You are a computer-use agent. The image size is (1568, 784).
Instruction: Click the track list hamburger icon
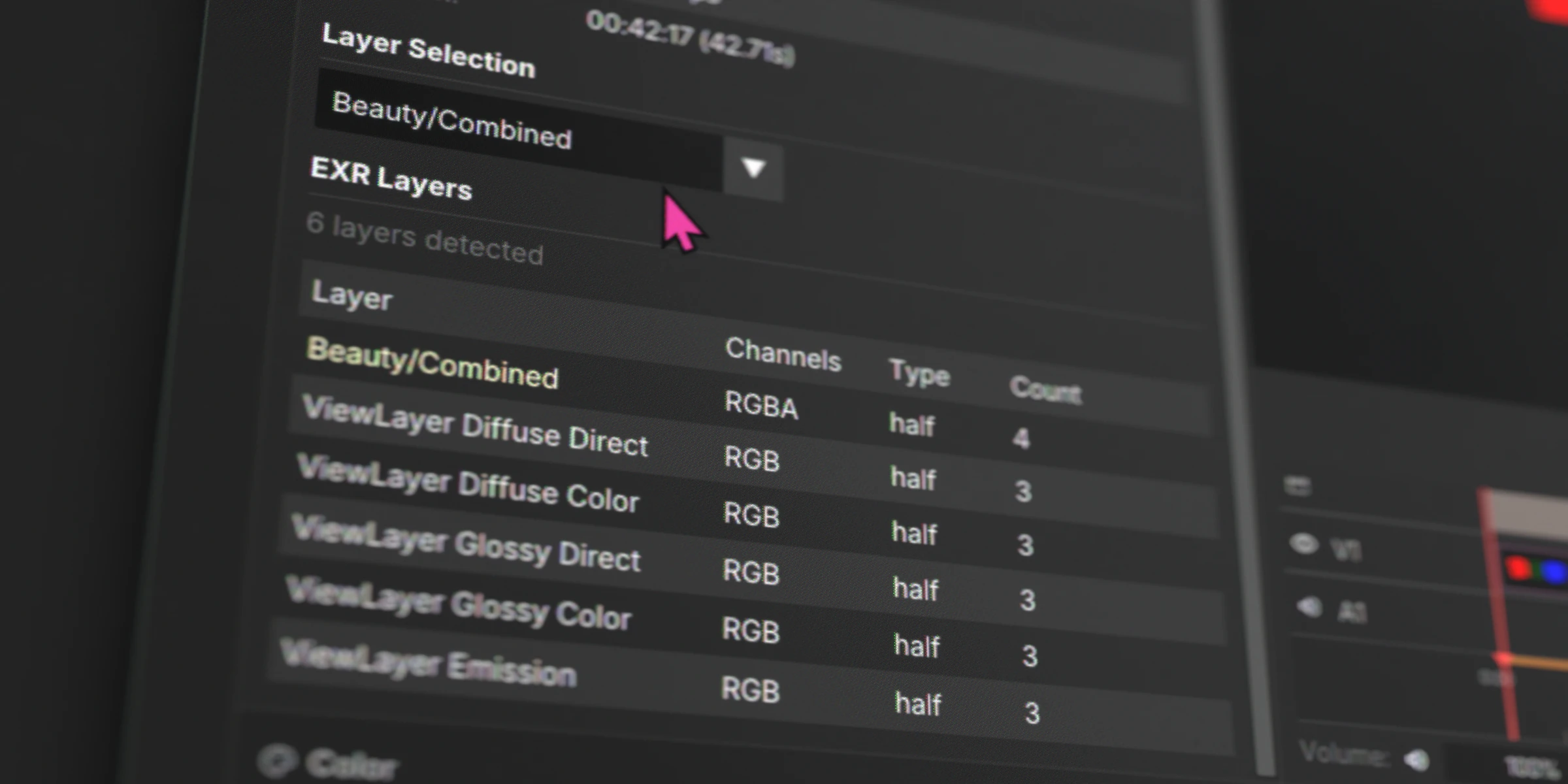click(1299, 485)
